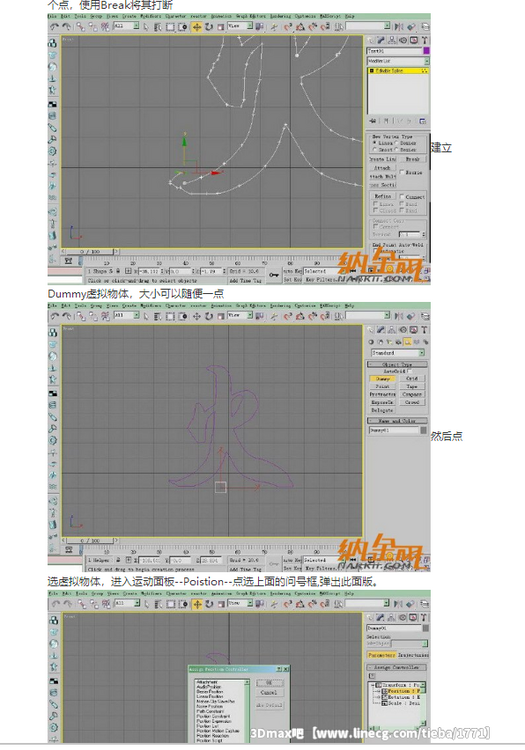525x750 pixels.
Task: Collapse the Name and Color rollout header
Action: tap(397, 421)
